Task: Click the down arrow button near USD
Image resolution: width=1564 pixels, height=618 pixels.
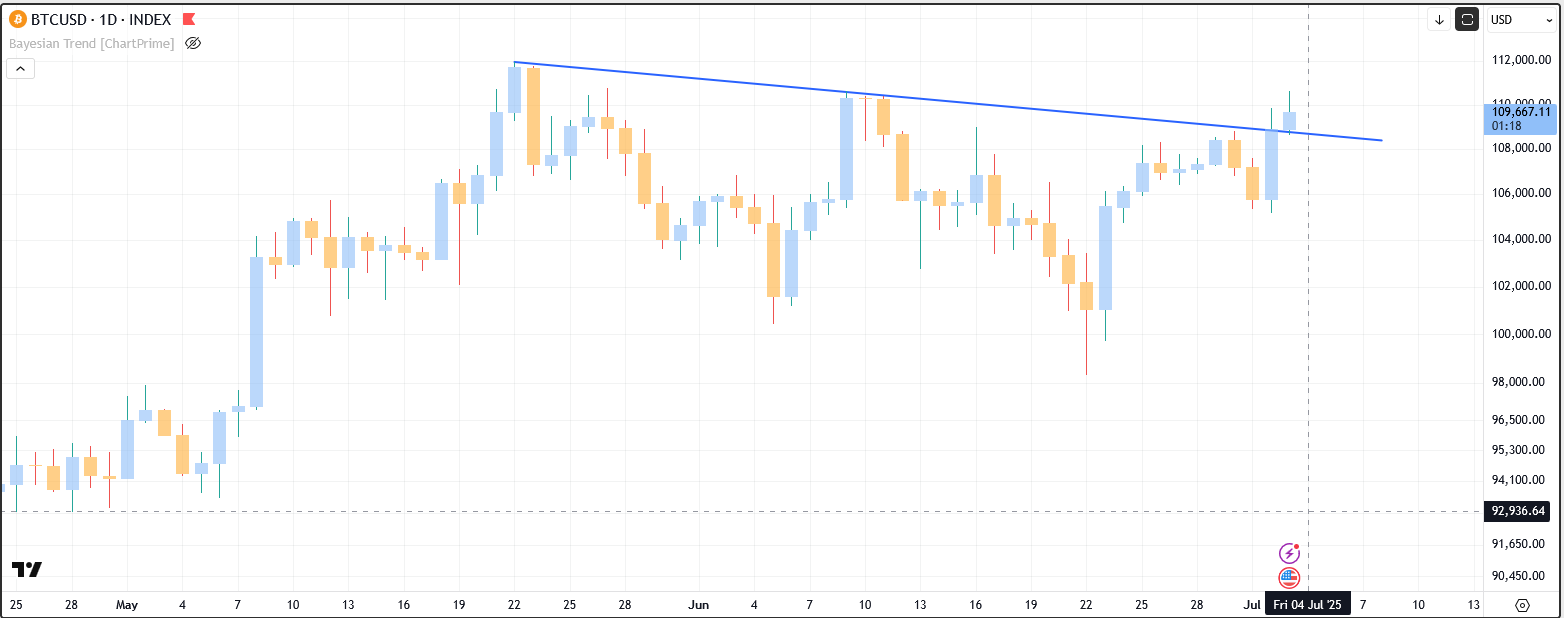Action: coord(1440,19)
